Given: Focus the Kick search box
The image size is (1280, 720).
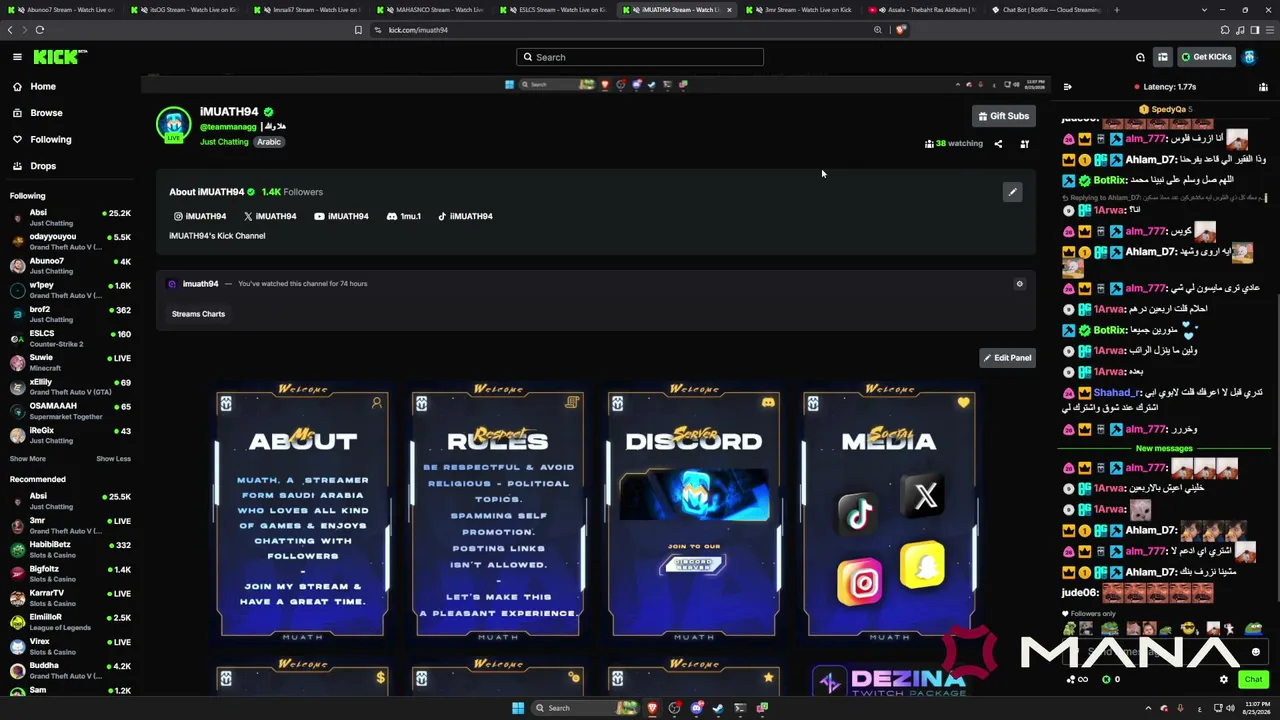Looking at the screenshot, I should click(x=640, y=57).
